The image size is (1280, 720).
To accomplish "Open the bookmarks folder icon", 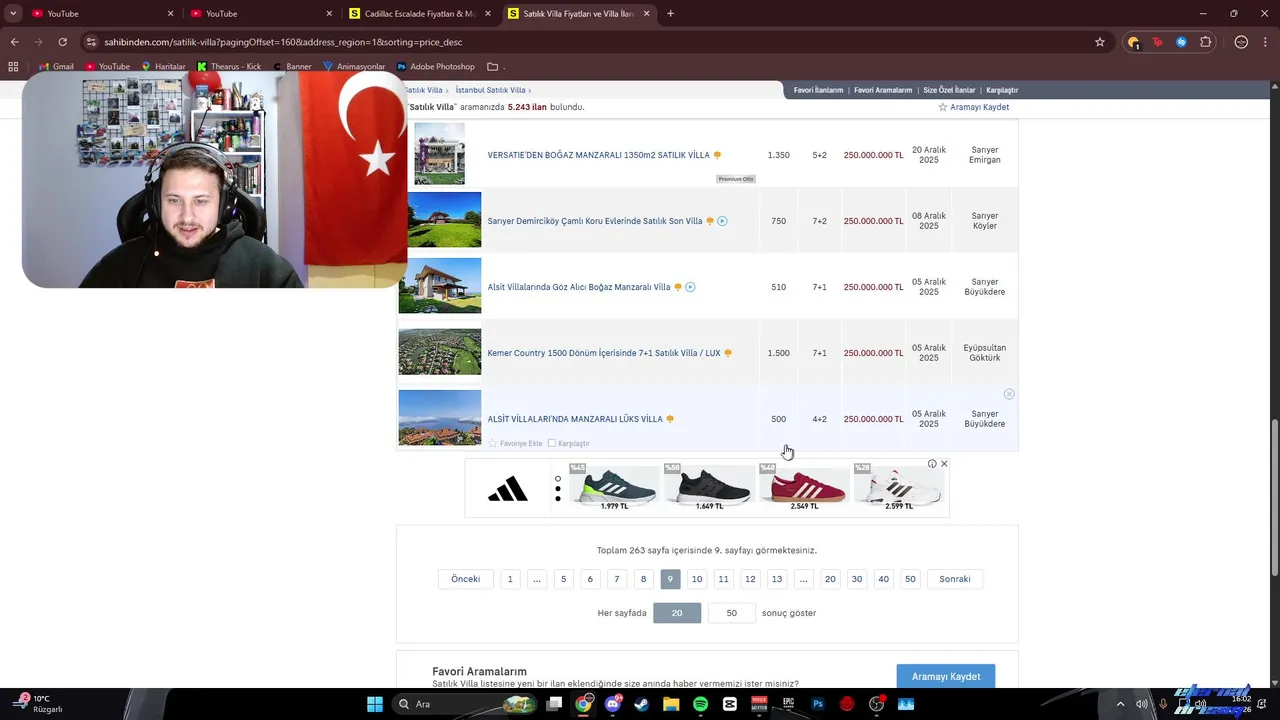I will pos(492,66).
